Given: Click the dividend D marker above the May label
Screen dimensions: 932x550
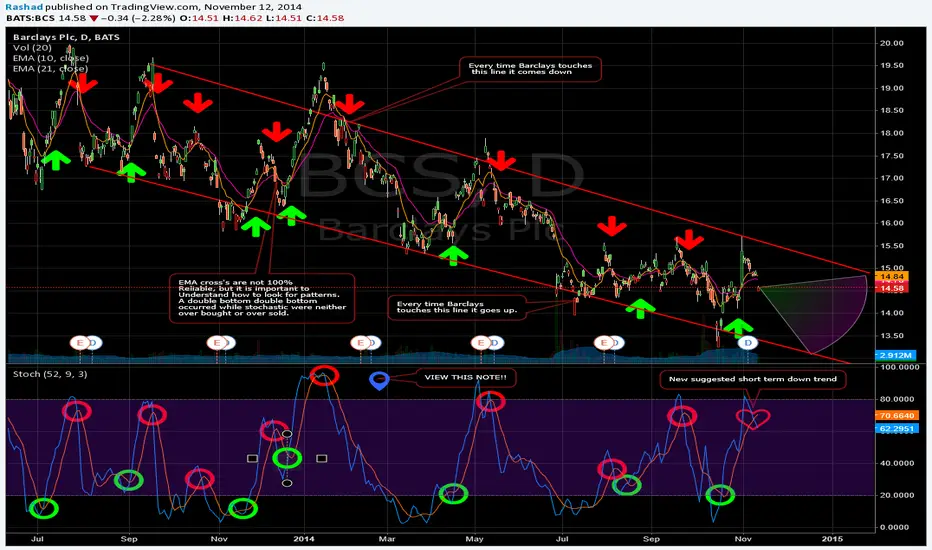Looking at the screenshot, I should [496, 342].
